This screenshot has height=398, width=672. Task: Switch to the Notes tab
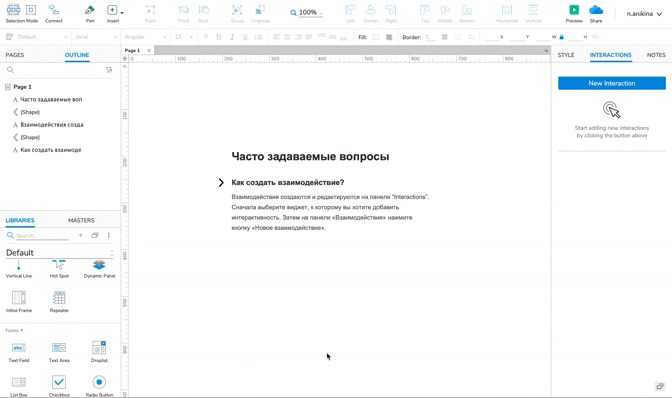(x=656, y=55)
